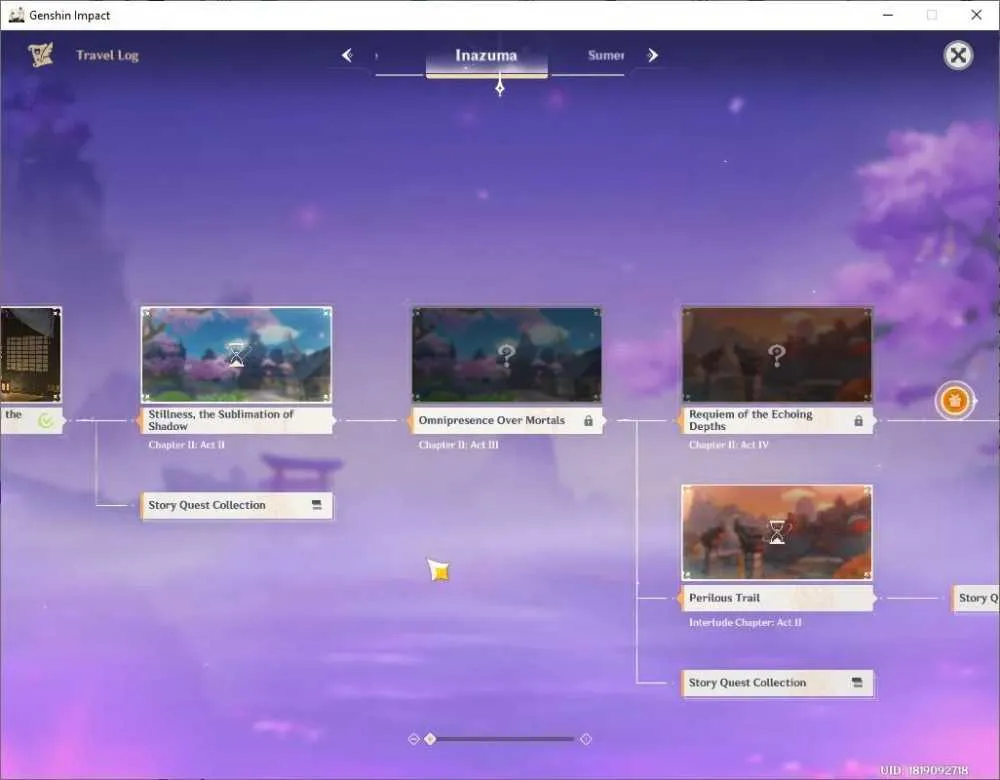
Task: Open the Stillness, the Sublimation of Shadow thumbnail
Action: point(236,355)
